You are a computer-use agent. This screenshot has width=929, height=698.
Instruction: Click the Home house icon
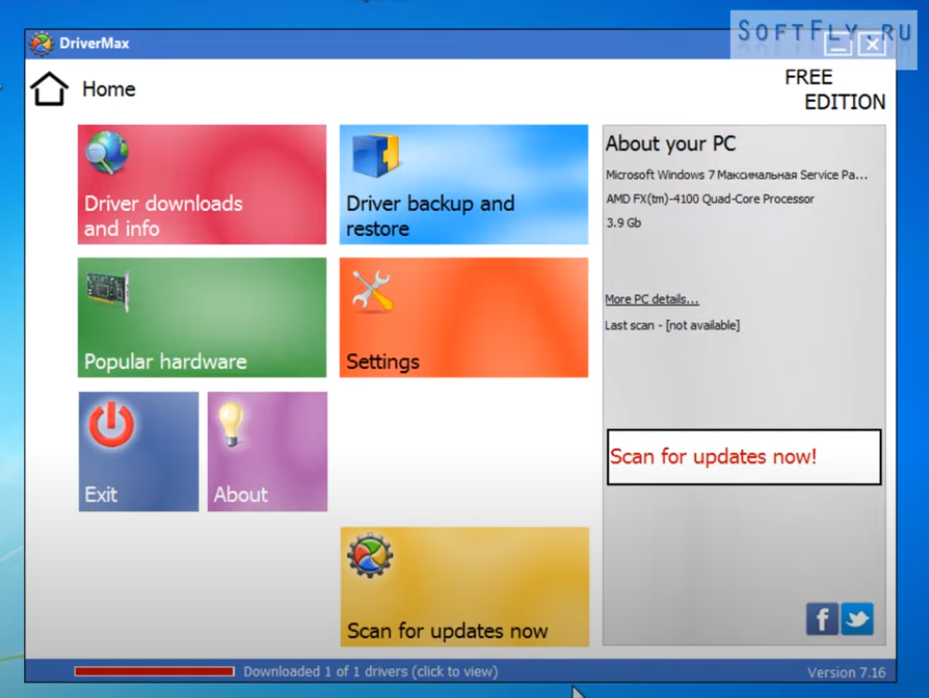(x=49, y=89)
